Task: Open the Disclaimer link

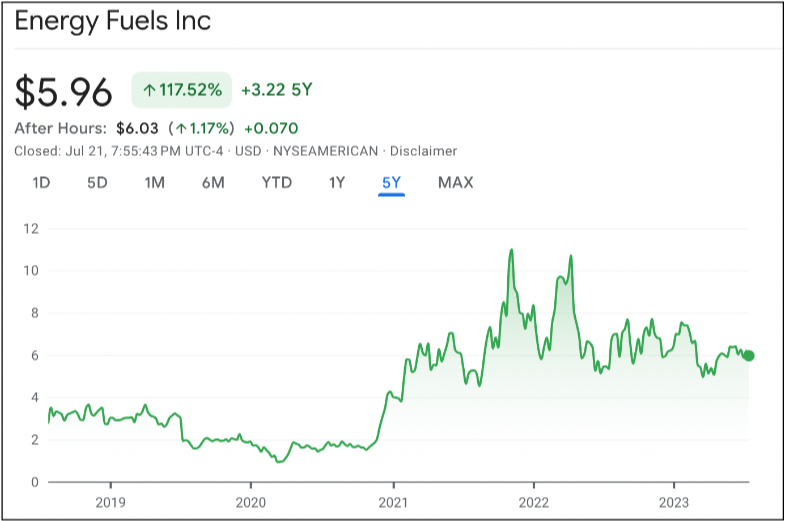Action: [x=424, y=151]
